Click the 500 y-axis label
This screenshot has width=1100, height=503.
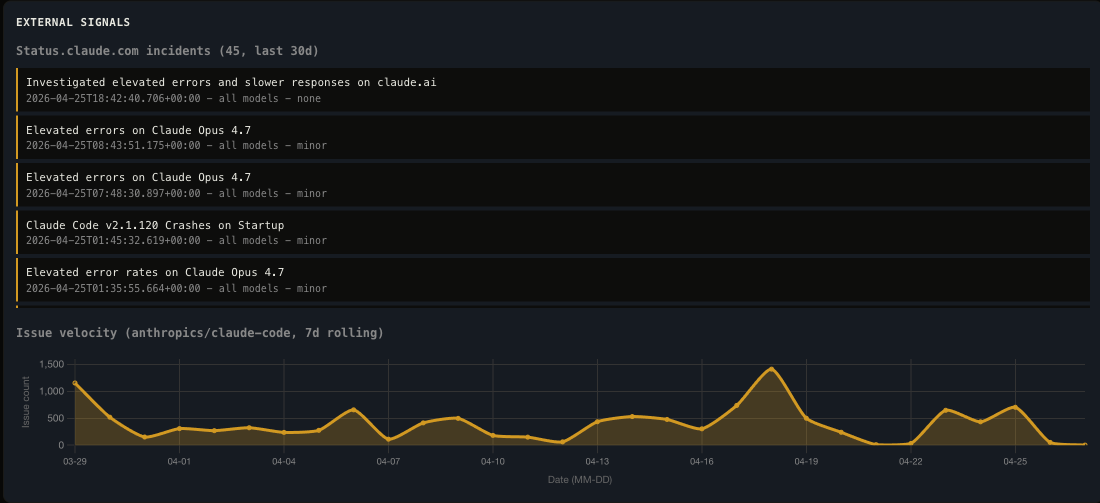pos(56,418)
